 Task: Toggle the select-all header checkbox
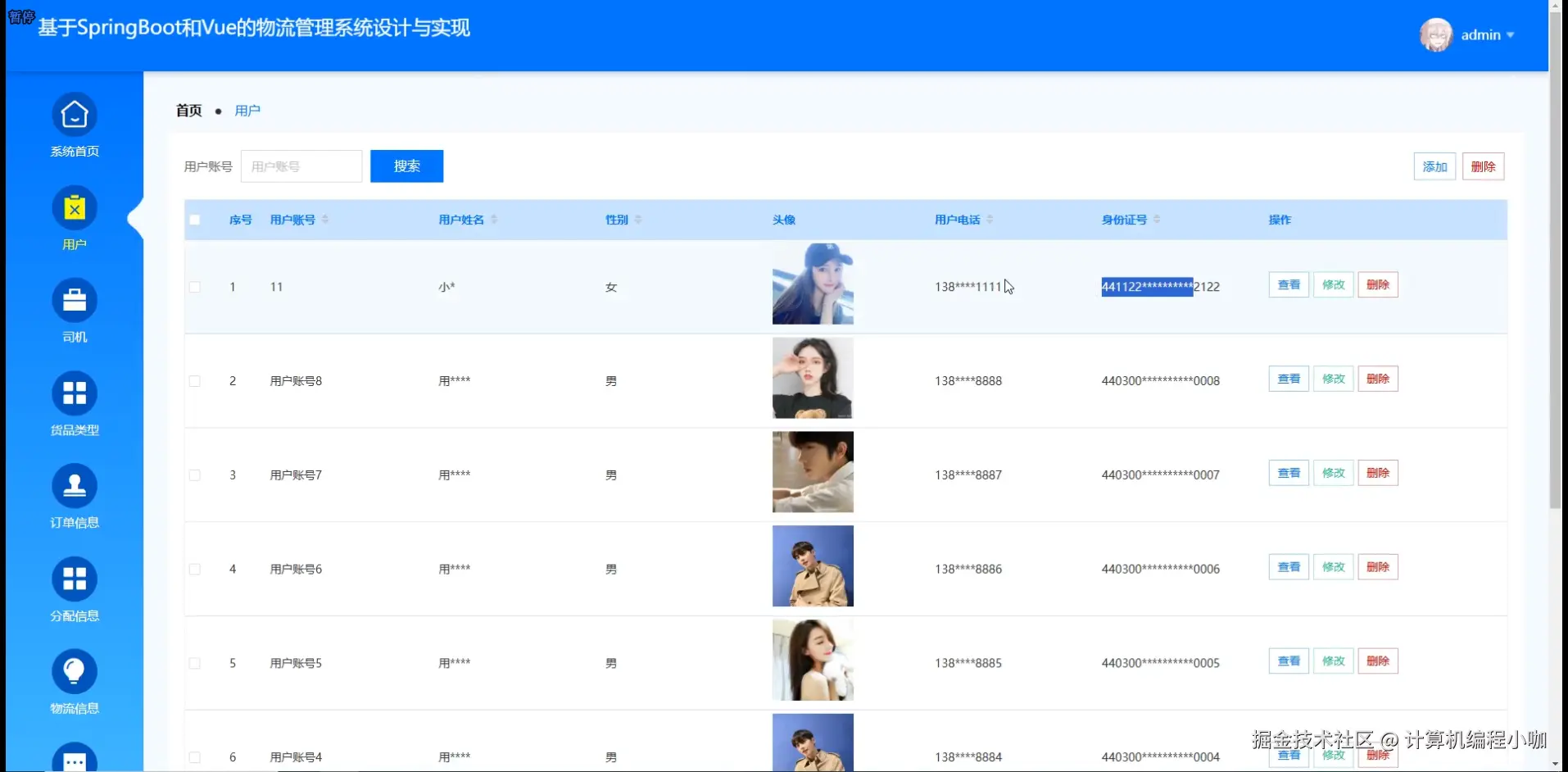pos(195,220)
